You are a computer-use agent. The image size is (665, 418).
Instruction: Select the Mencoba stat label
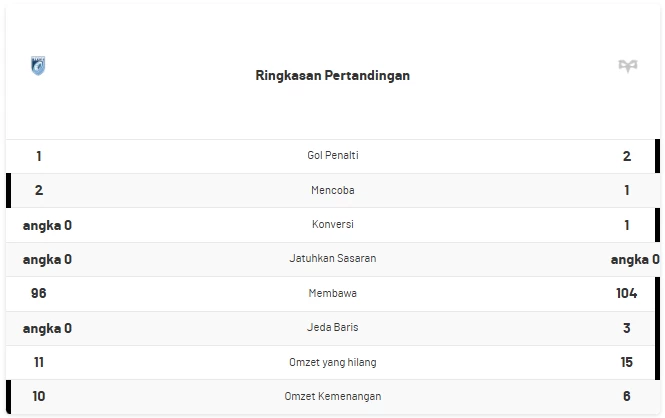pyautogui.click(x=332, y=190)
